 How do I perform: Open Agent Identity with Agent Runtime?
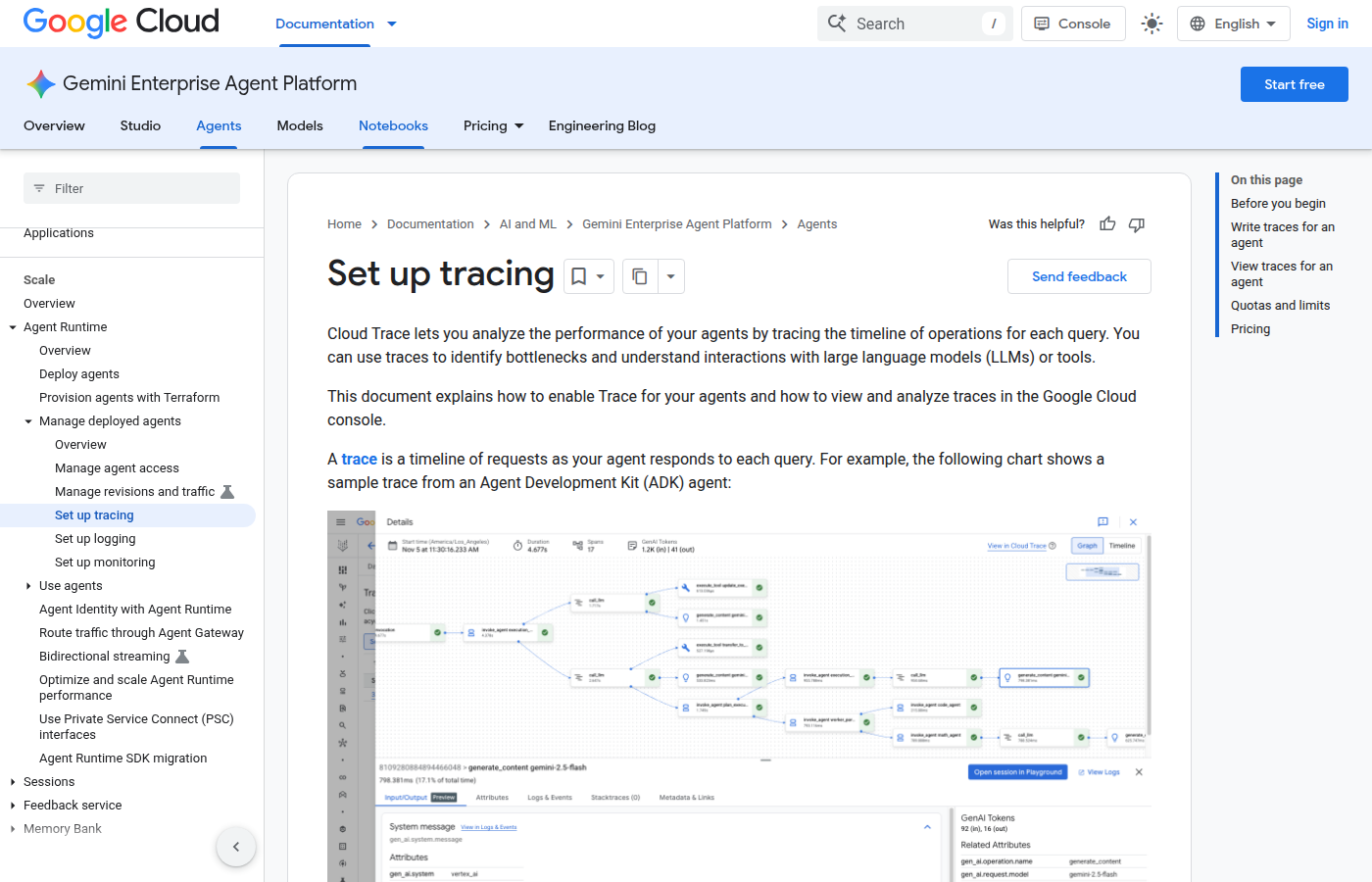click(x=135, y=610)
